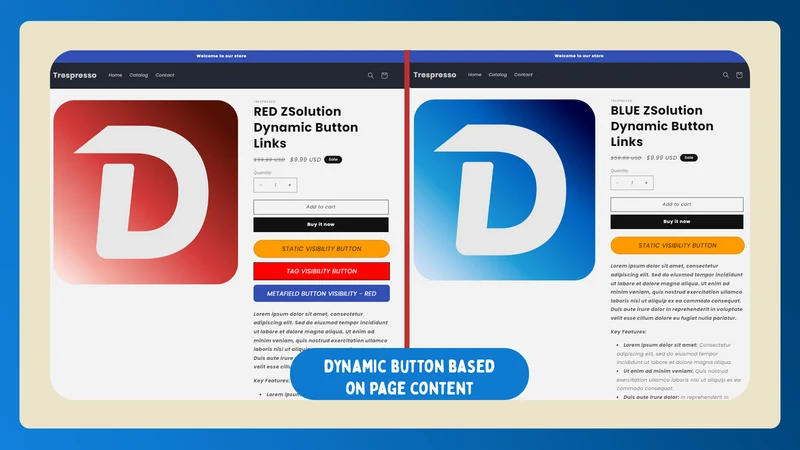Click the Sale badge on the RED product
Screen dimensions: 800x450
tap(333, 159)
